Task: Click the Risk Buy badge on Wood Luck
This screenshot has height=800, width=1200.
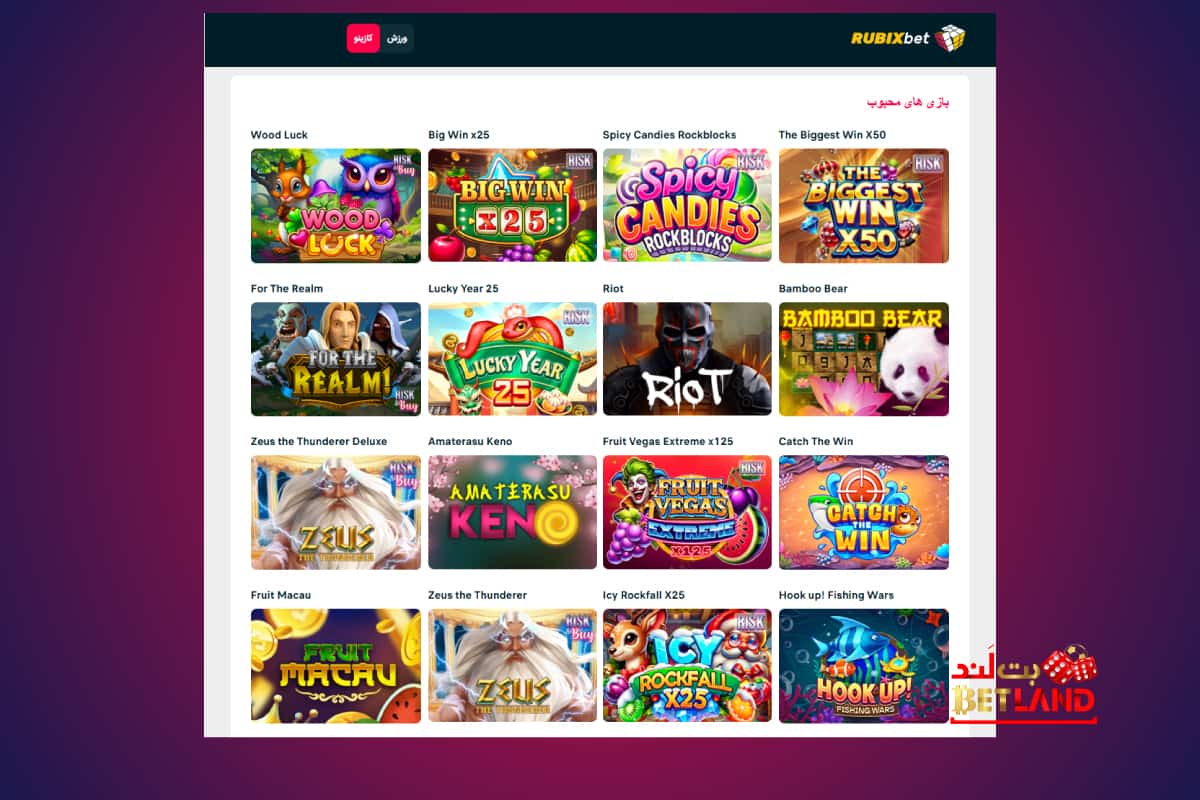Action: pyautogui.click(x=405, y=164)
